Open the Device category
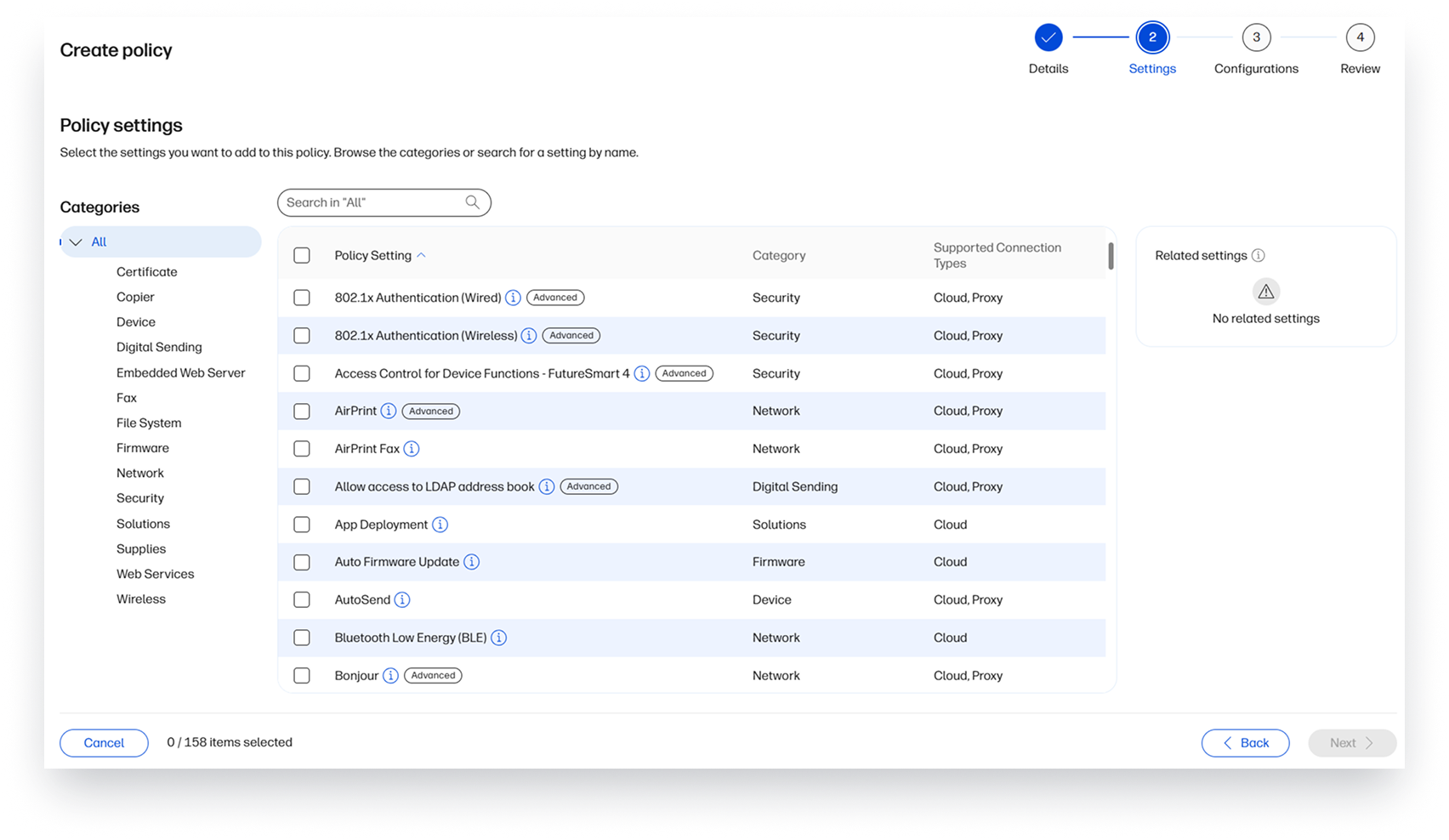 [136, 322]
